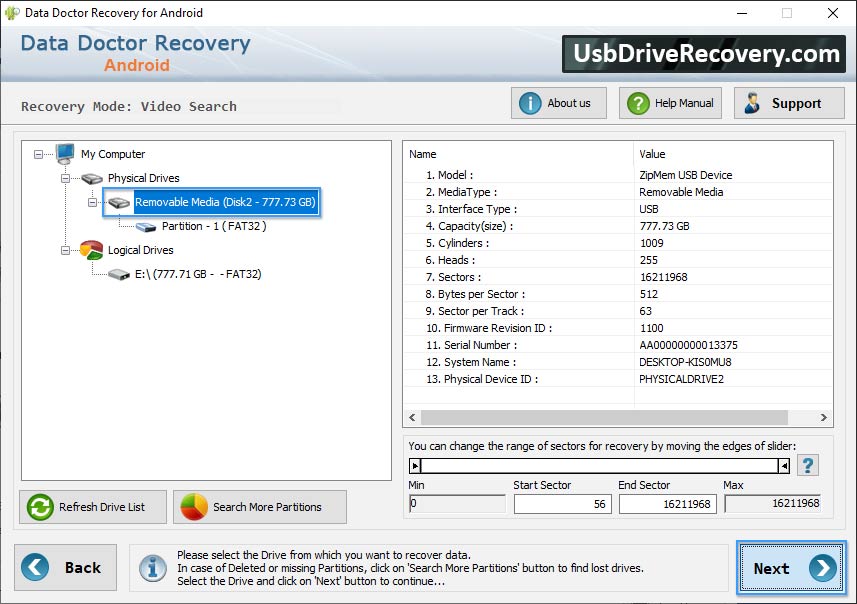Click the 'PHYSICALDRIVE2' device ID value
857x604 pixels.
[681, 379]
